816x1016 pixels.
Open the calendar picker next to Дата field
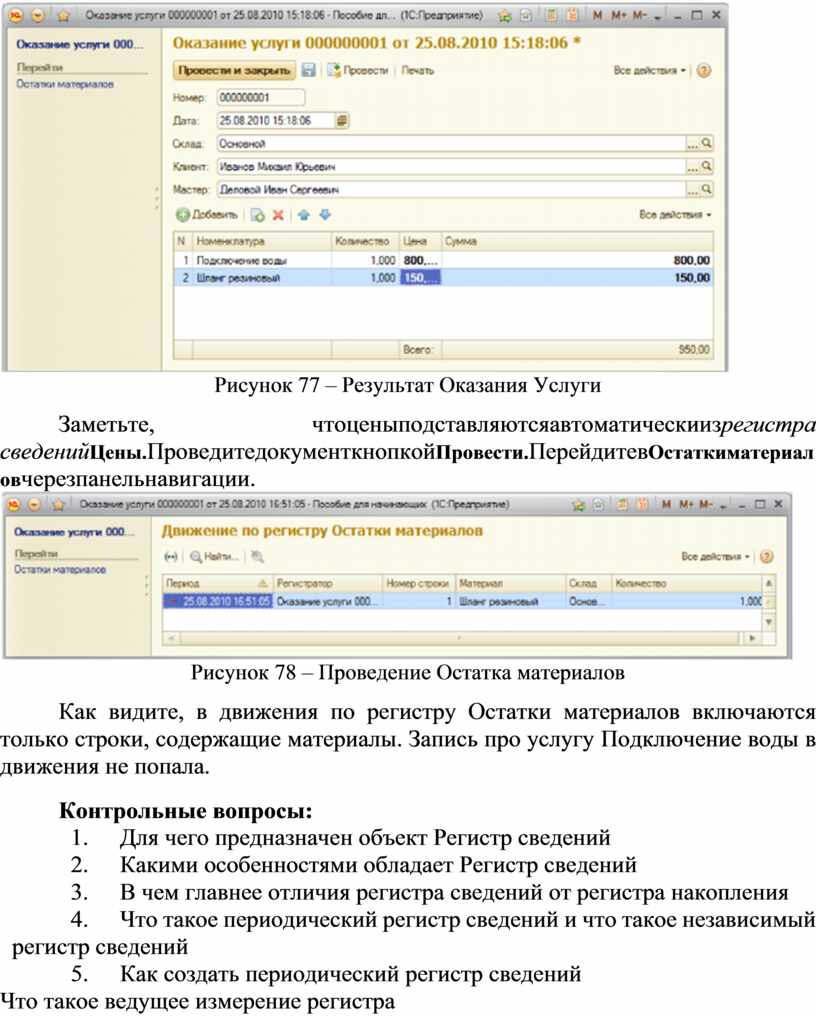342,121
